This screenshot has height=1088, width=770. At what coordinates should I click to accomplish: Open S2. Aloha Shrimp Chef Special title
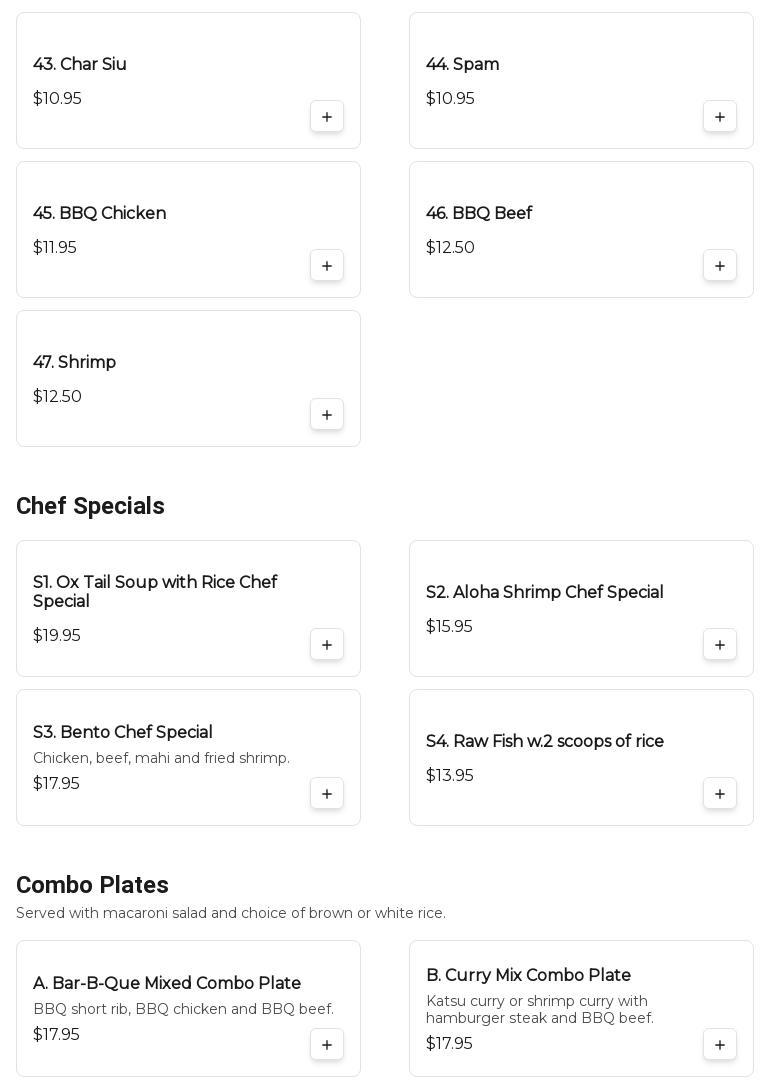pos(544,593)
